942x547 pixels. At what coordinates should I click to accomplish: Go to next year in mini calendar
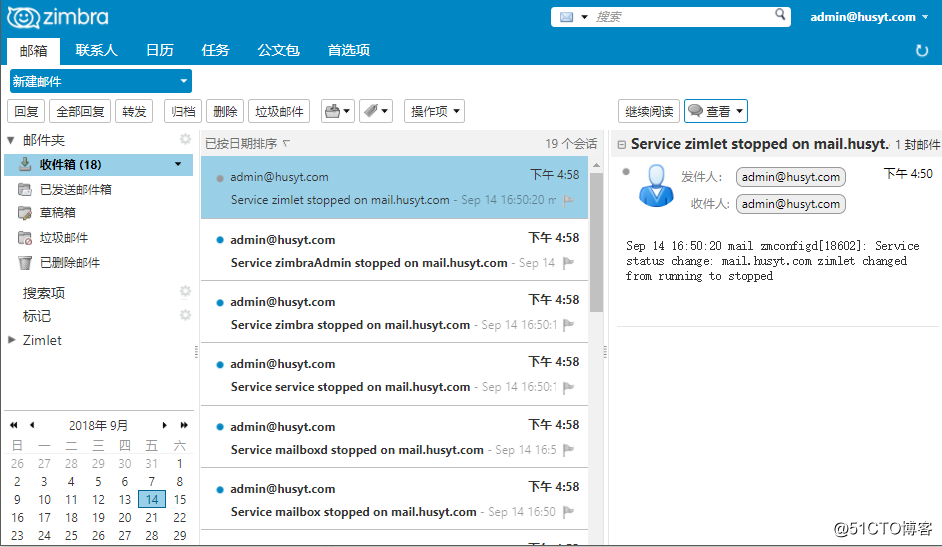tap(184, 425)
